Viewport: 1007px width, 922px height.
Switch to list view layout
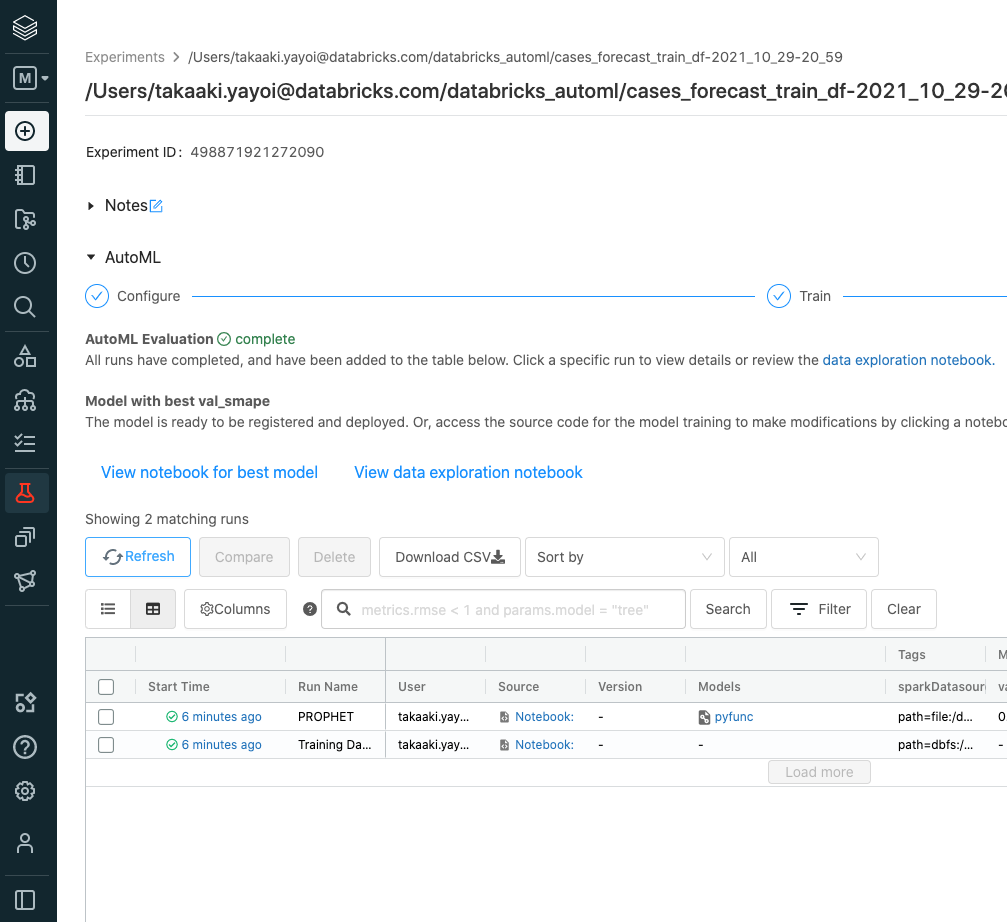pyautogui.click(x=108, y=609)
